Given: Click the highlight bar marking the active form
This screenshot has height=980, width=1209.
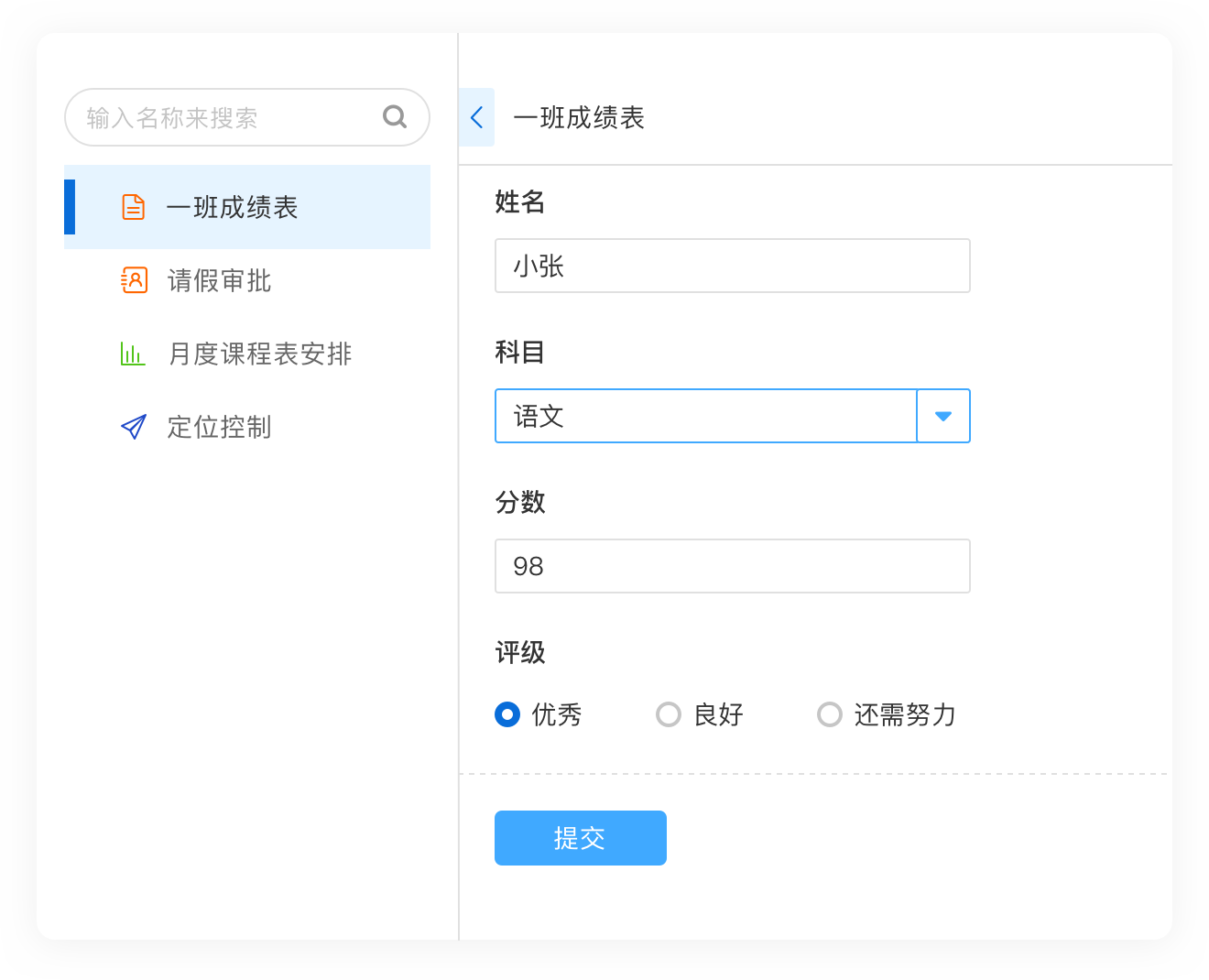Looking at the screenshot, I should click(70, 207).
